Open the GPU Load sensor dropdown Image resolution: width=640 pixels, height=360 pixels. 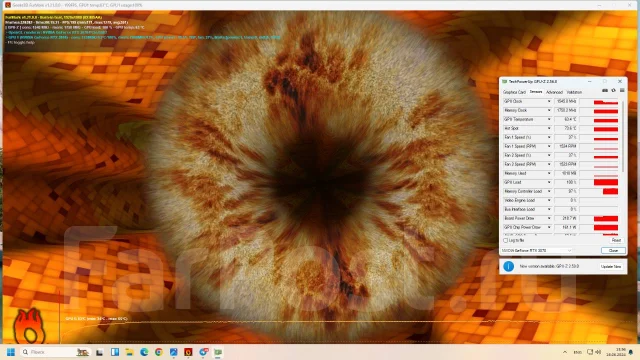pyautogui.click(x=549, y=182)
